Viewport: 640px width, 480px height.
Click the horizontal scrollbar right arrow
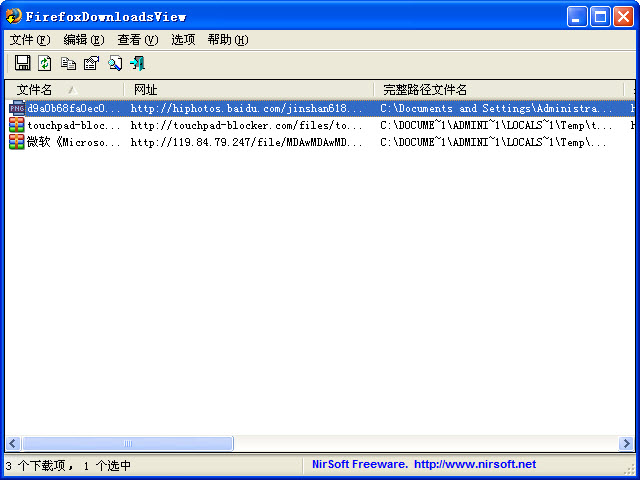point(626,443)
